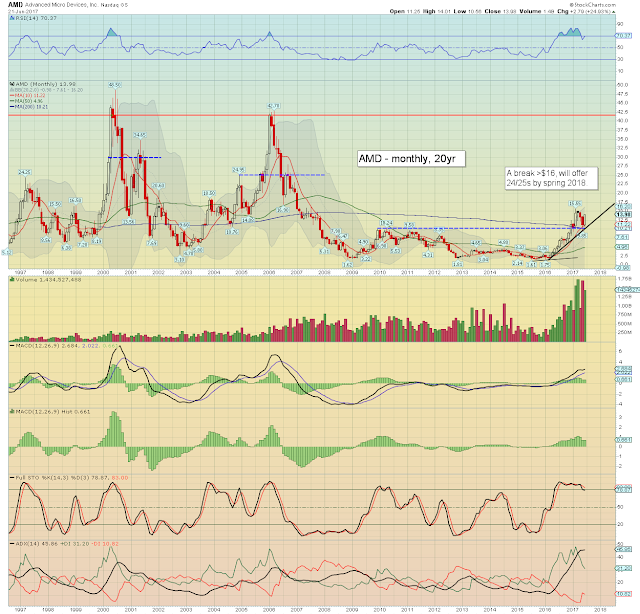Click the StockCharts.com copyright link
The image size is (640, 614).
(x=593, y=5)
